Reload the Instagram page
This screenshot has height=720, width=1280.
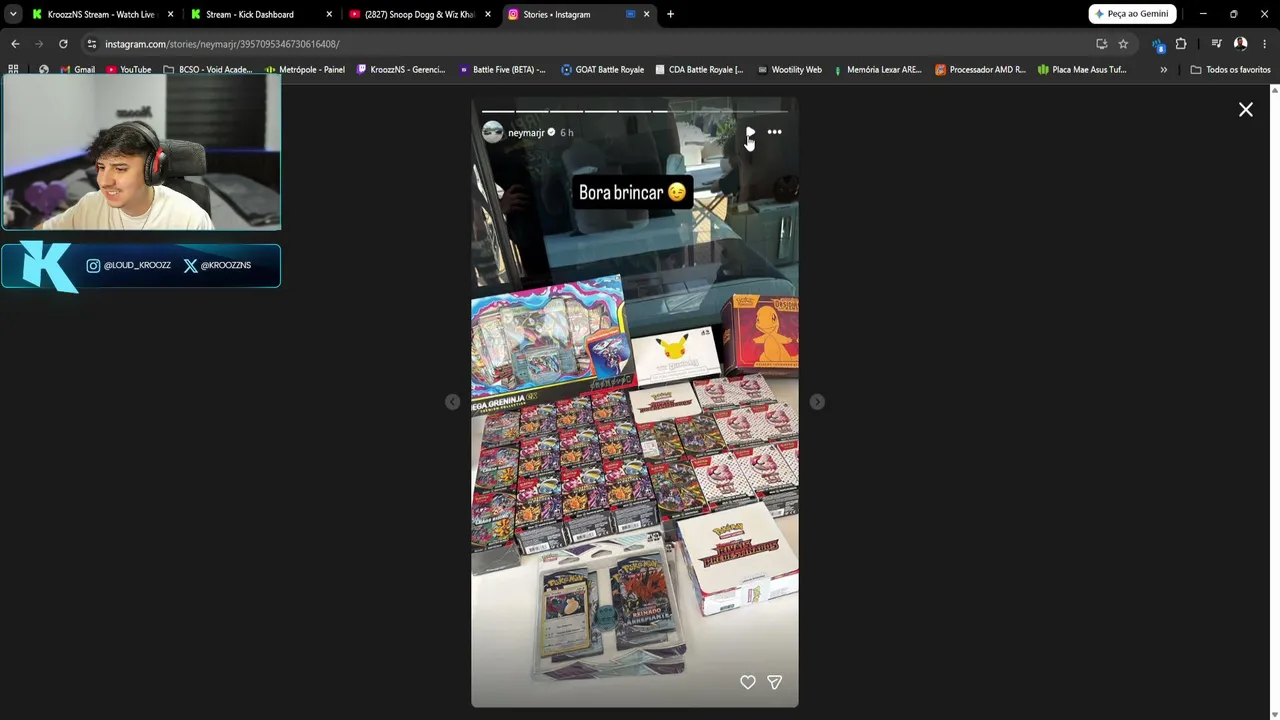[63, 44]
